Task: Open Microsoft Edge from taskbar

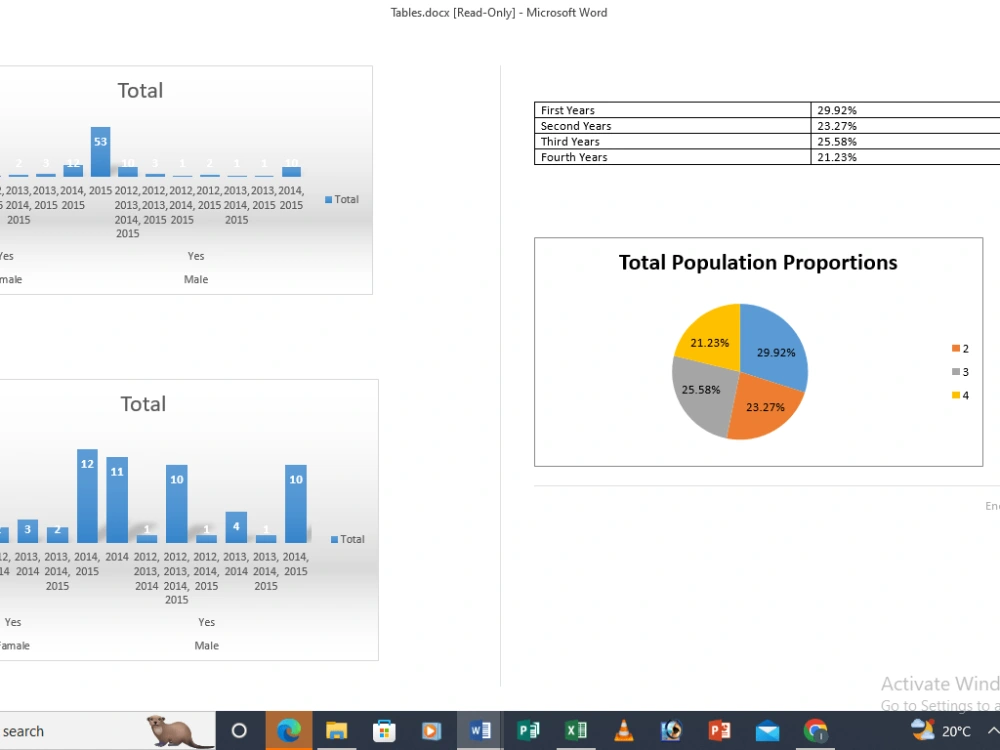Action: [289, 730]
